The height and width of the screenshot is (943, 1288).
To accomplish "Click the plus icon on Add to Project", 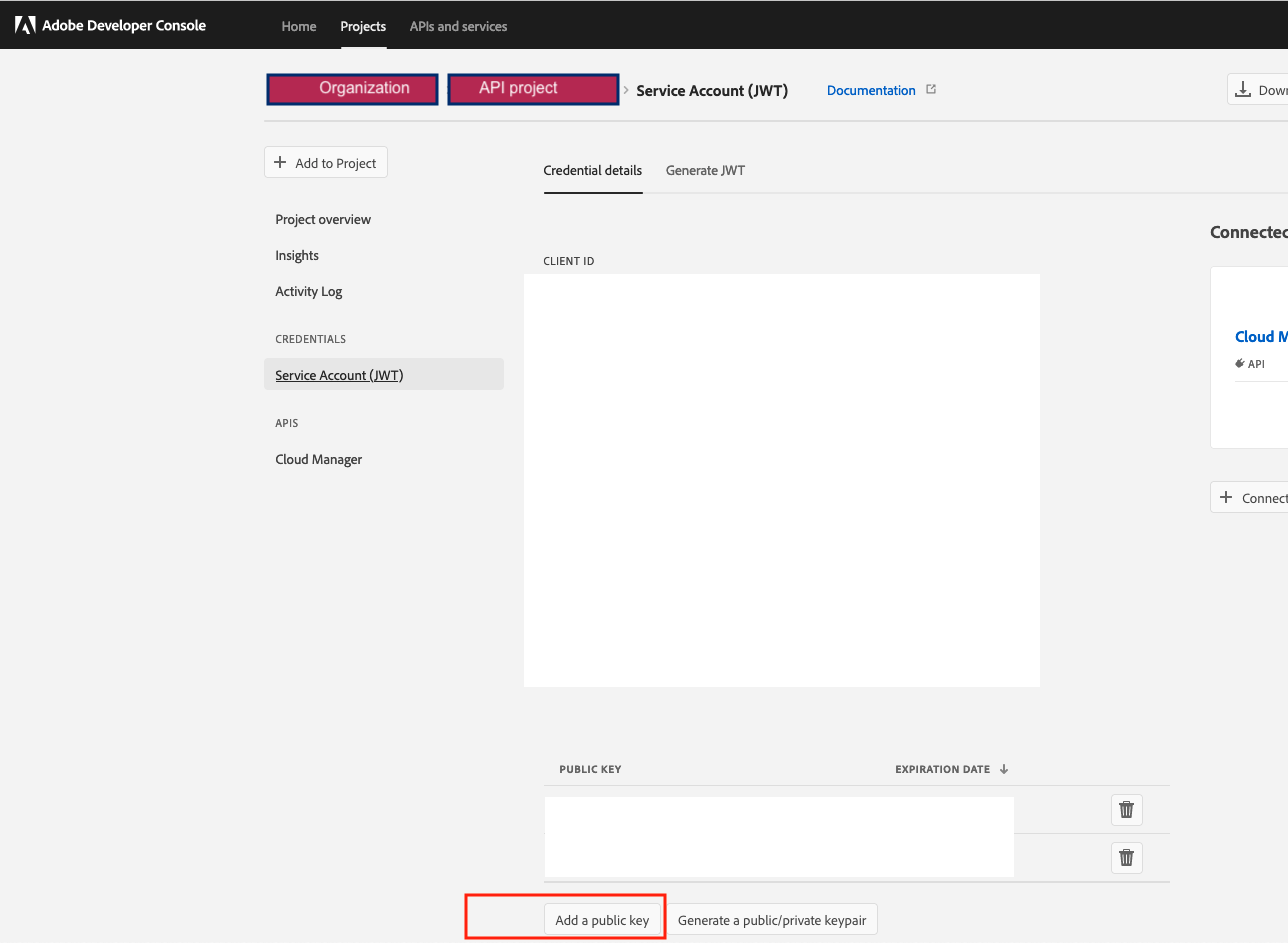I will [279, 162].
